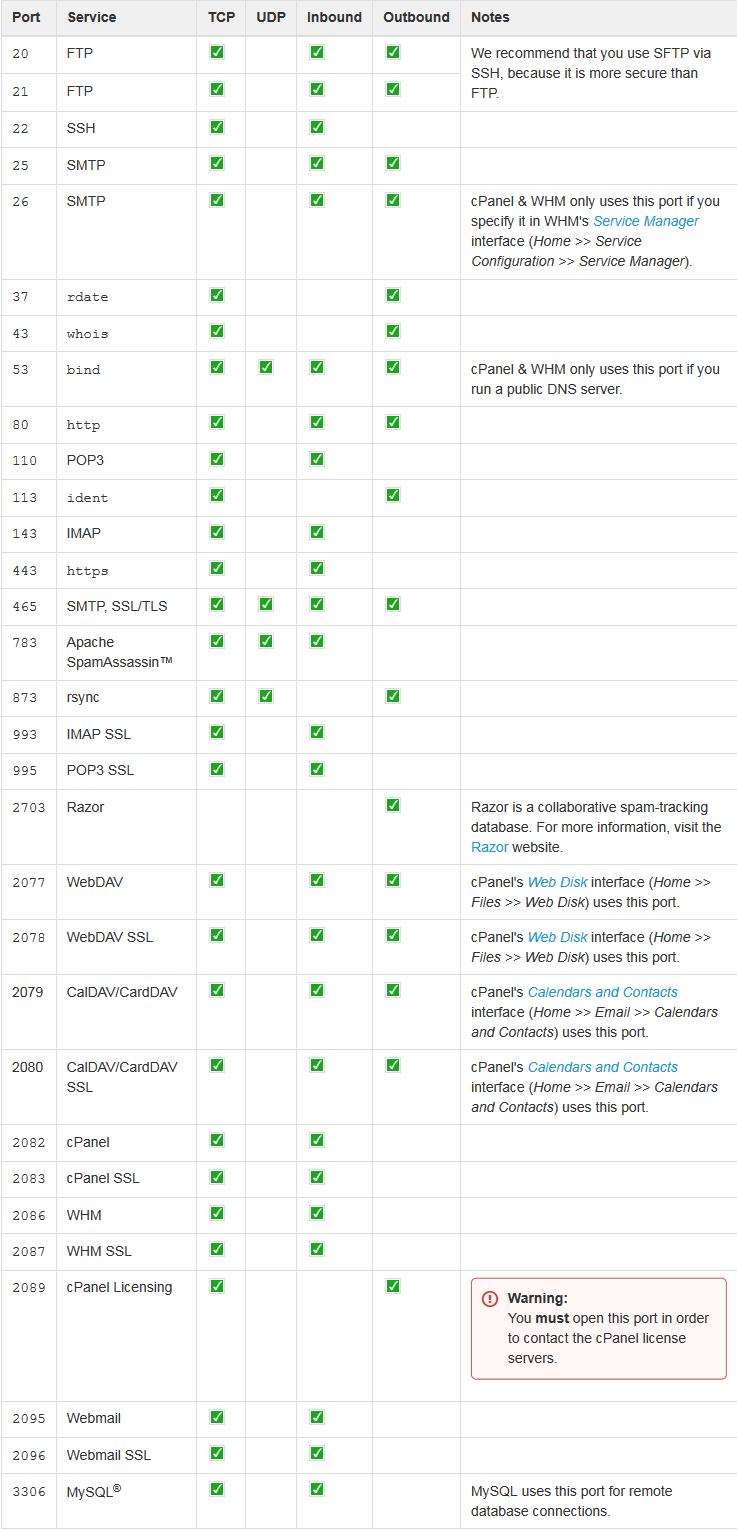737x1531 pixels.
Task: Open Web Disk link in WebDAV row
Action: tap(557, 882)
